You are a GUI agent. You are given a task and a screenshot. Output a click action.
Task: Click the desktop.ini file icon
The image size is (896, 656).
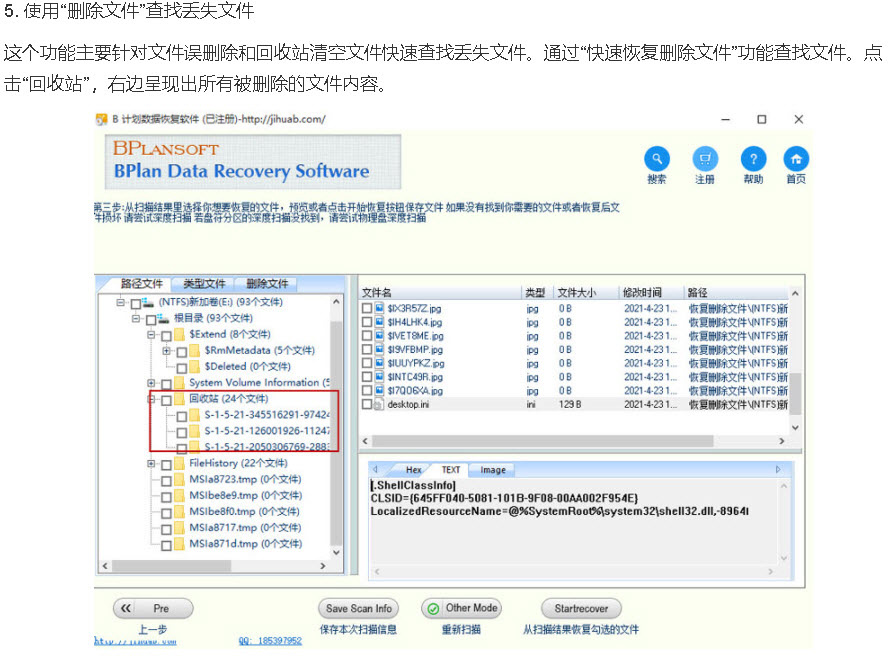point(378,405)
